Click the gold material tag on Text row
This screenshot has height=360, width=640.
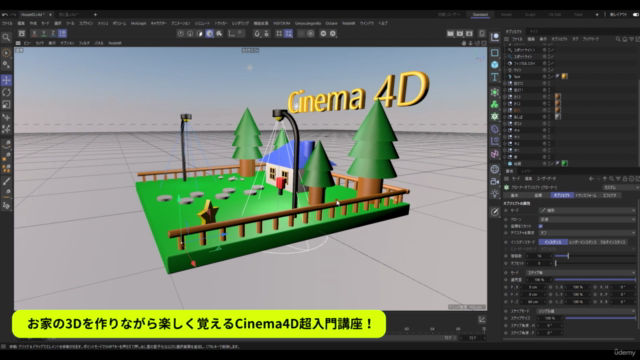(x=564, y=76)
